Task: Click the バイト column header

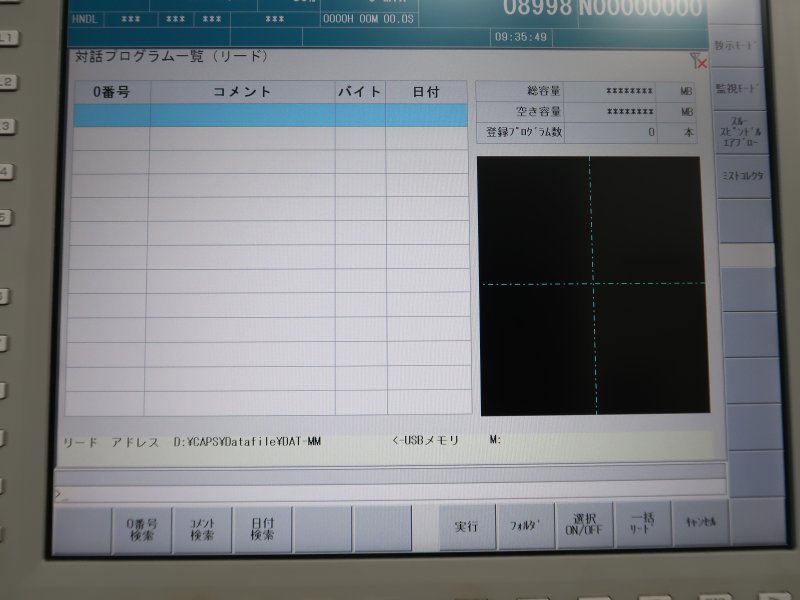Action: tap(360, 92)
